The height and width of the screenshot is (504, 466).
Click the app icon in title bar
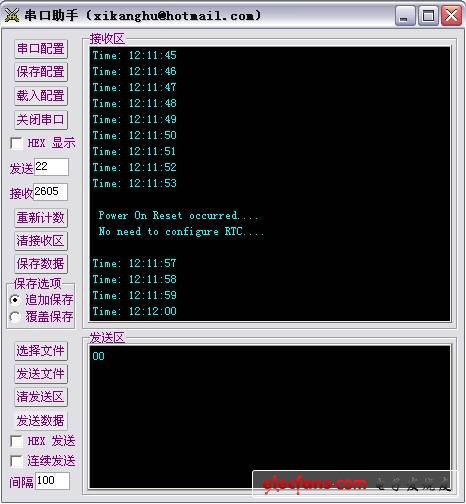[11, 15]
